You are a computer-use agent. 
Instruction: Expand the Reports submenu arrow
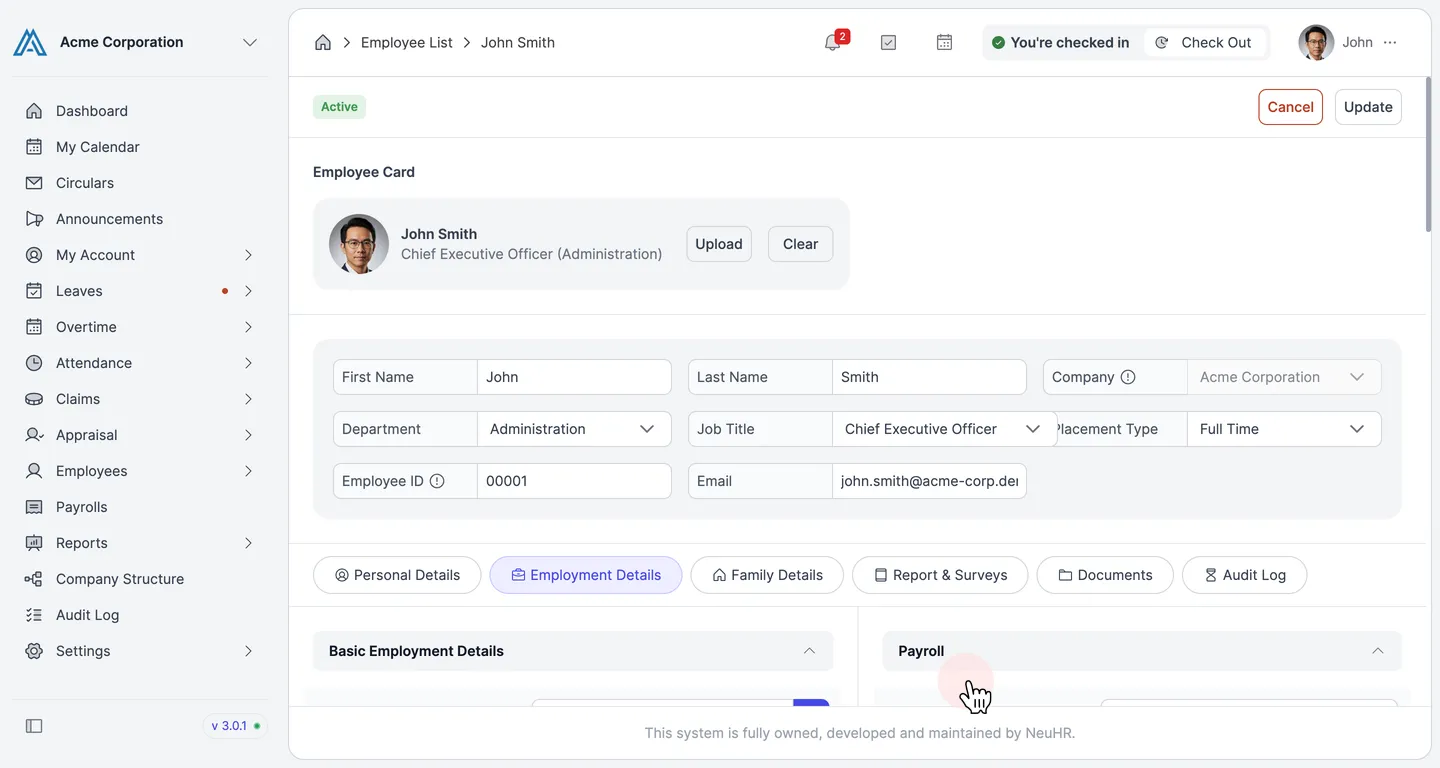pos(248,543)
